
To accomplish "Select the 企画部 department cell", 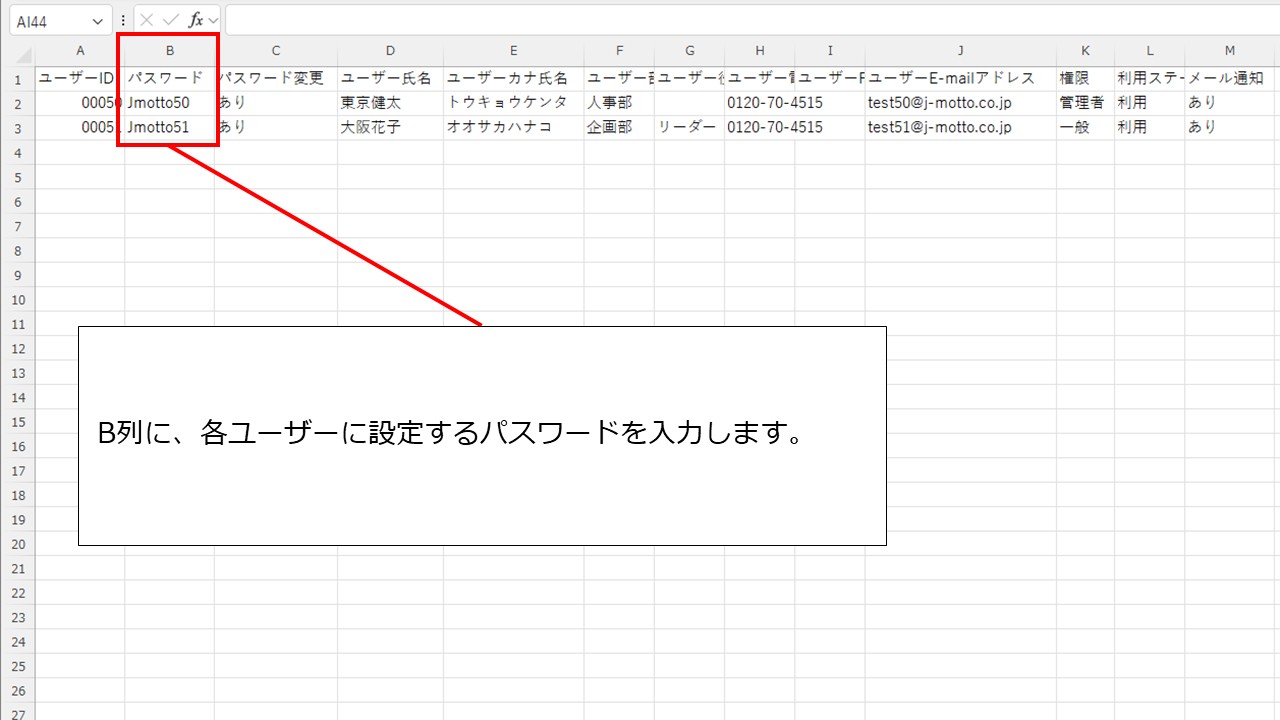I will 620,128.
